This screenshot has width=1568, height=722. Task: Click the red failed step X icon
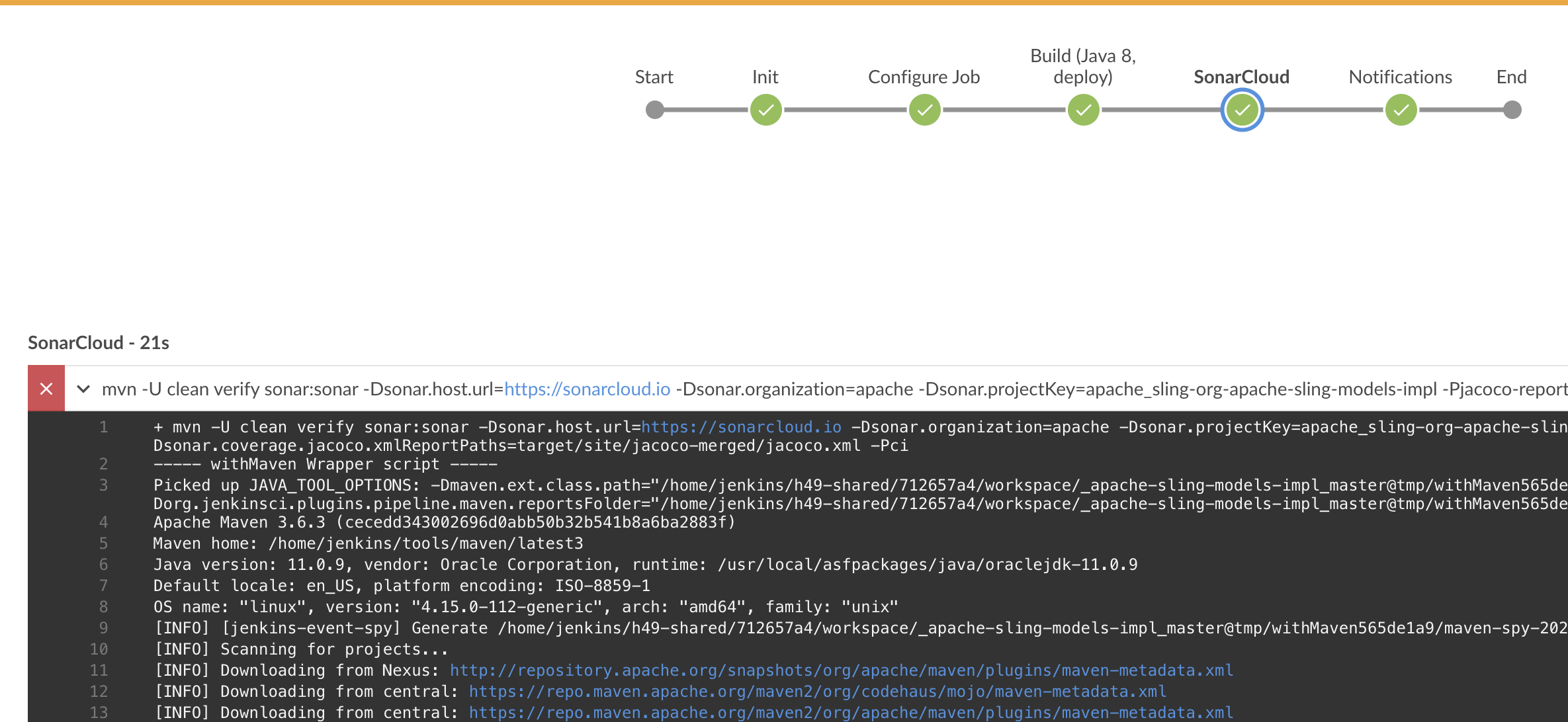(x=46, y=389)
